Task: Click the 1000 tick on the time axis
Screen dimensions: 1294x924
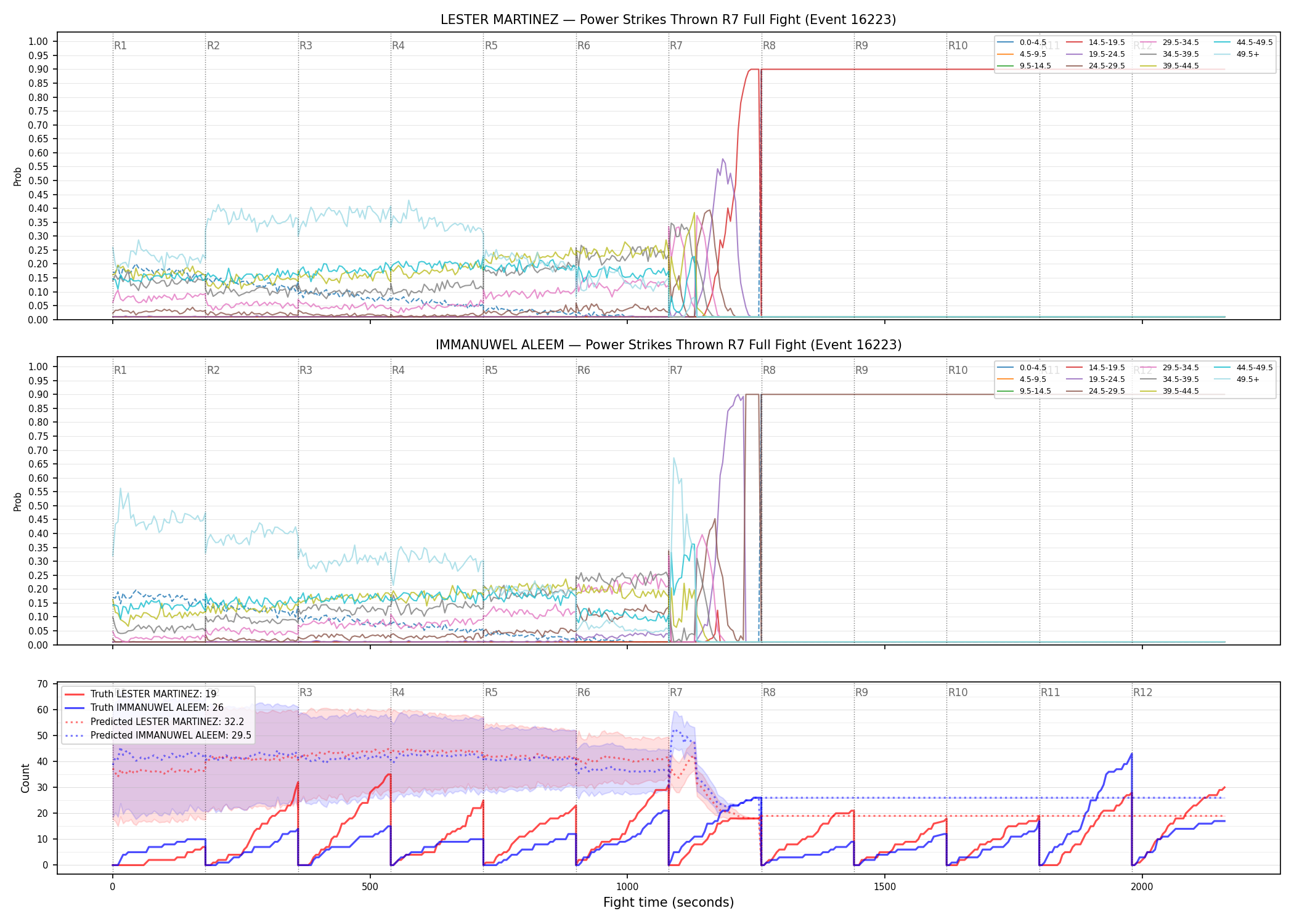Action: [627, 887]
